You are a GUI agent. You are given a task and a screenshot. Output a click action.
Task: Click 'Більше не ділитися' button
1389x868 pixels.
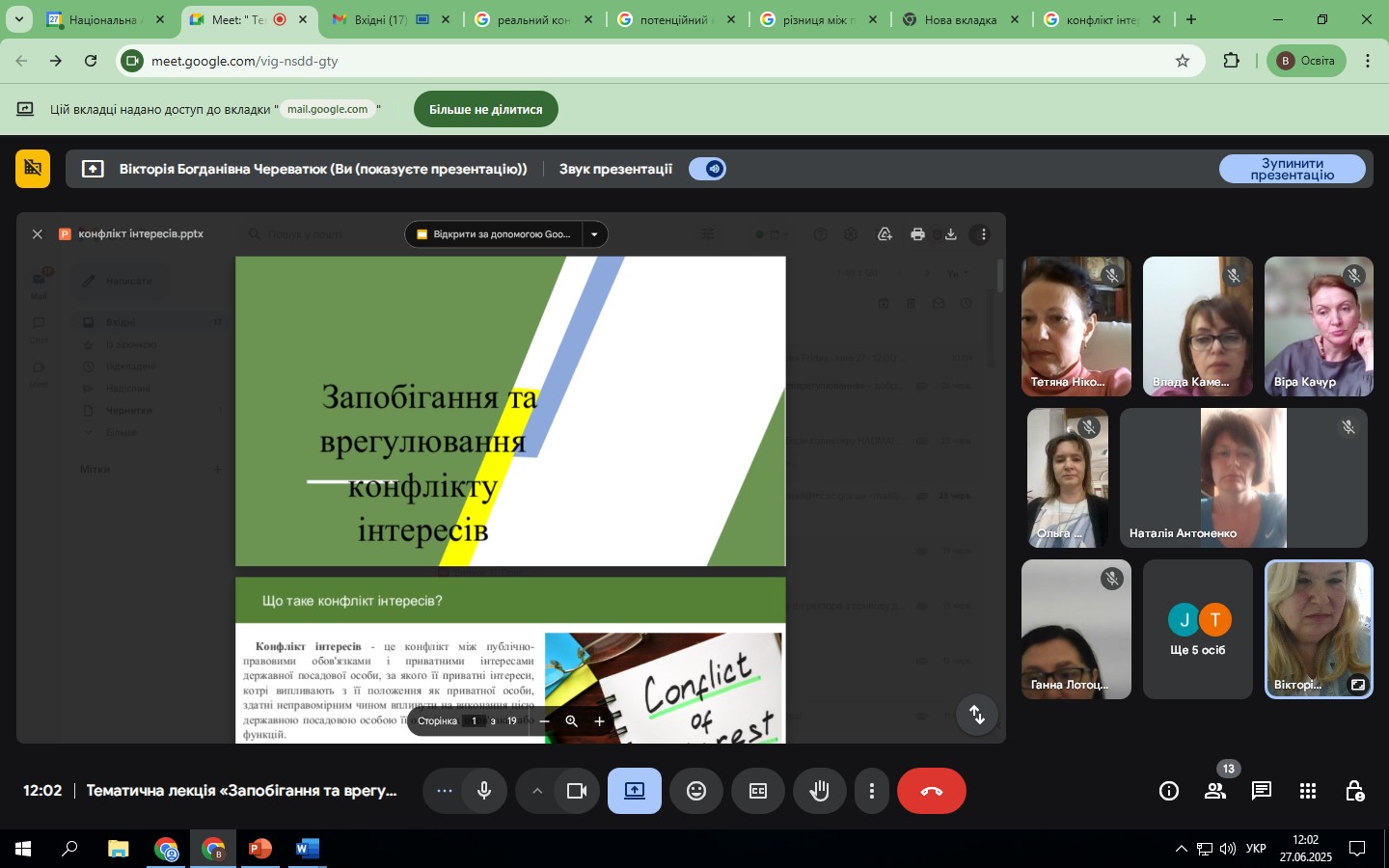(x=485, y=109)
